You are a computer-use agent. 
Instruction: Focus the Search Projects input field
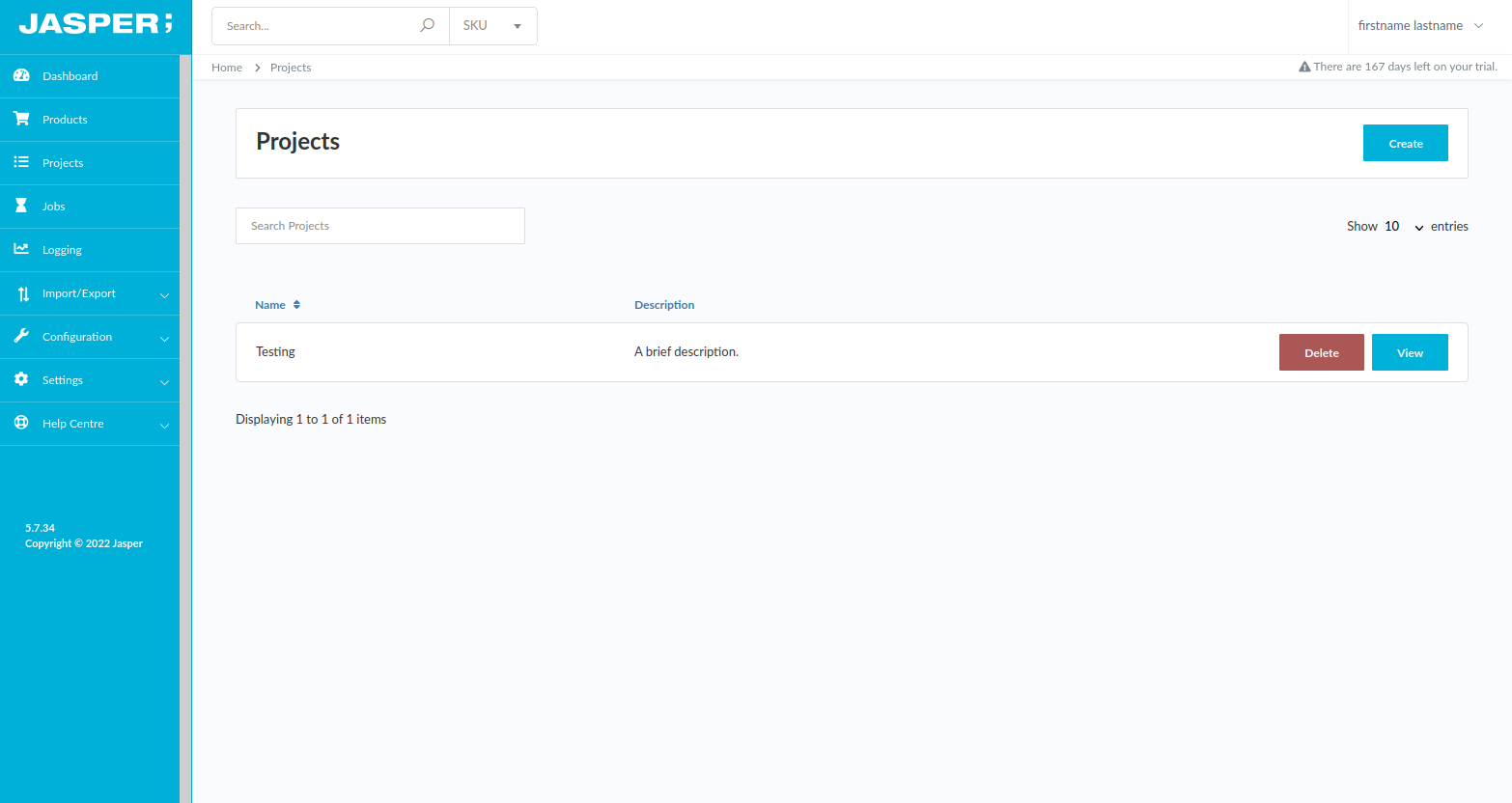[379, 226]
